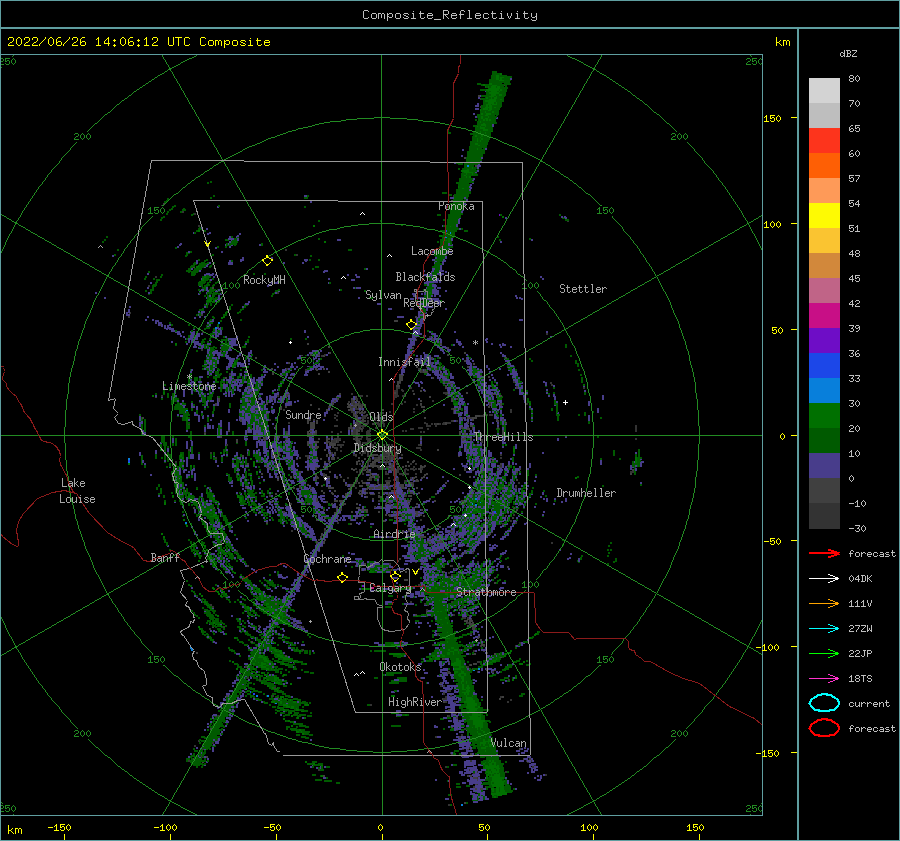Click the 22JP legend label

(860, 653)
